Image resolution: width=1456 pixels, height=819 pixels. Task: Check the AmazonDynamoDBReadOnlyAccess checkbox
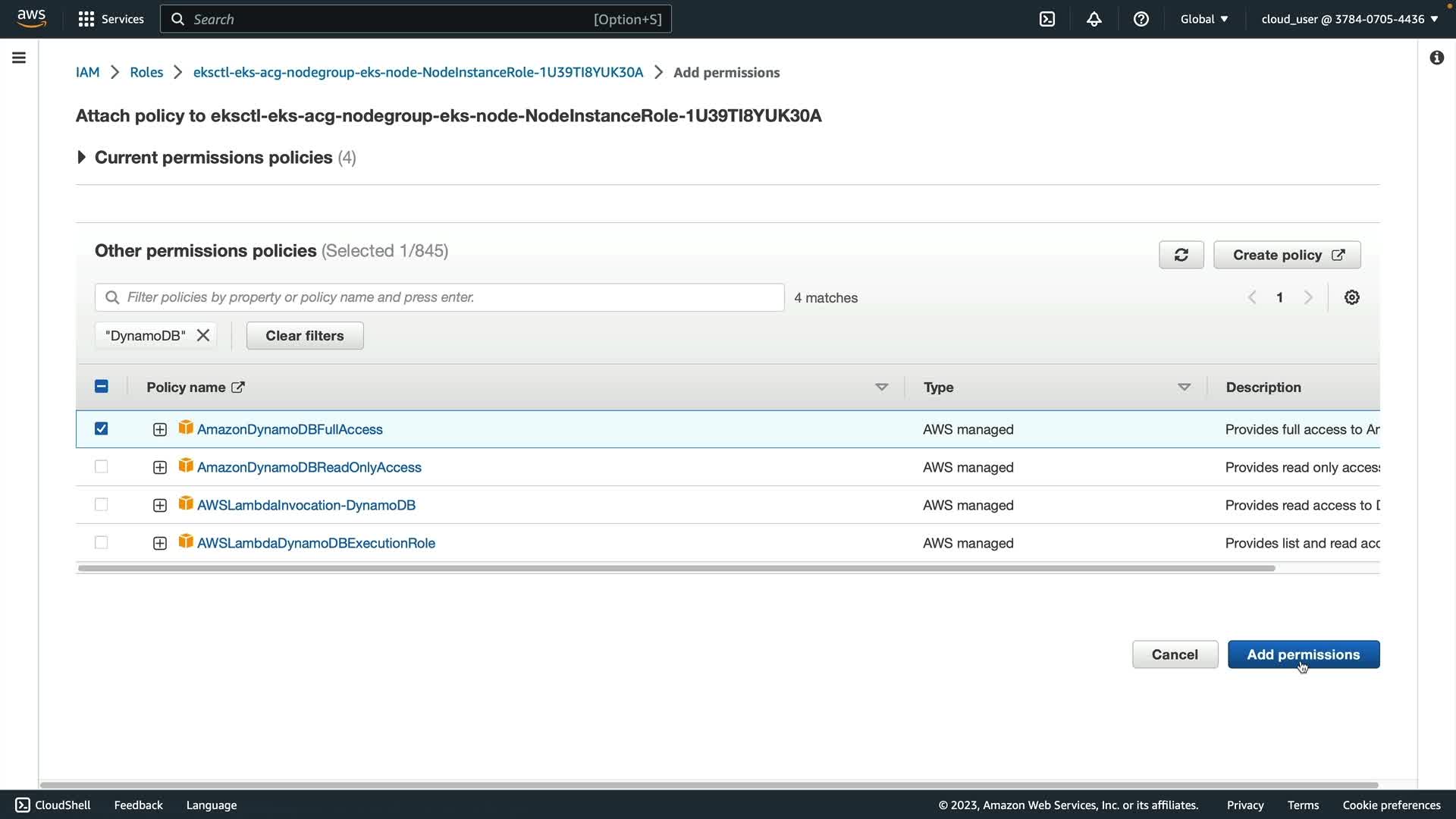[101, 466]
